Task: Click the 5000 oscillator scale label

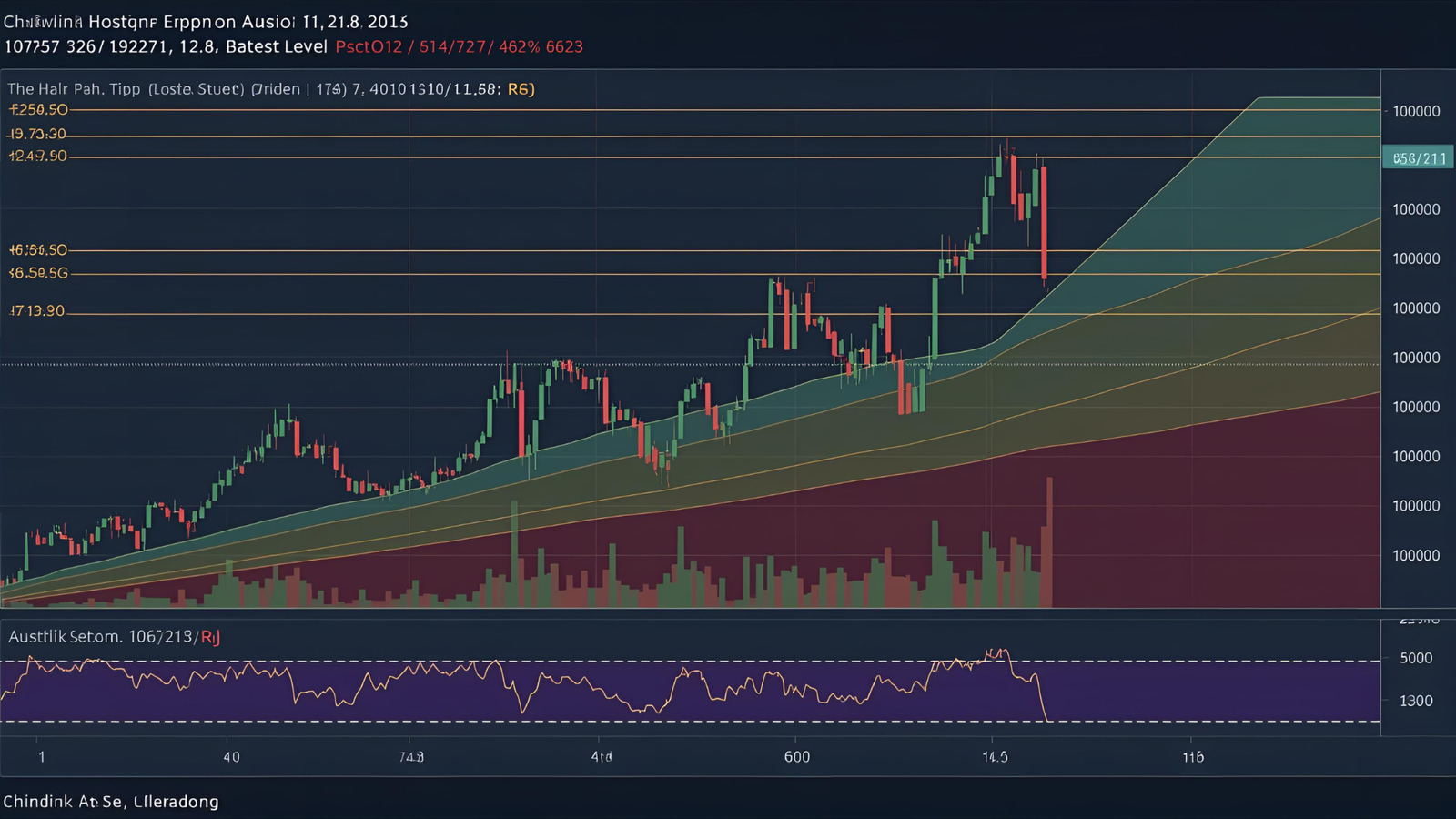Action: (1415, 658)
